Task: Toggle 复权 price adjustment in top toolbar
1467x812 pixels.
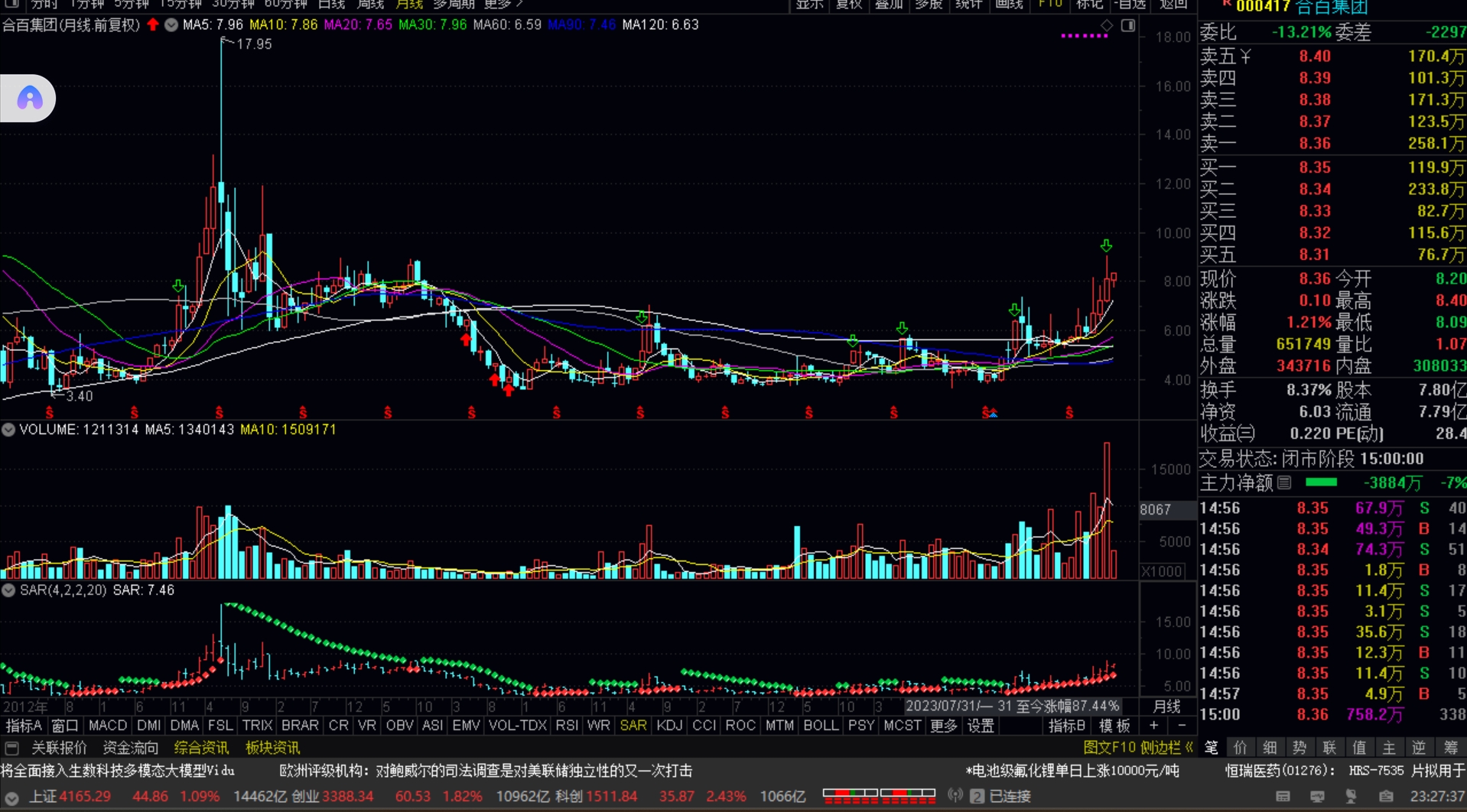Action: [849, 5]
